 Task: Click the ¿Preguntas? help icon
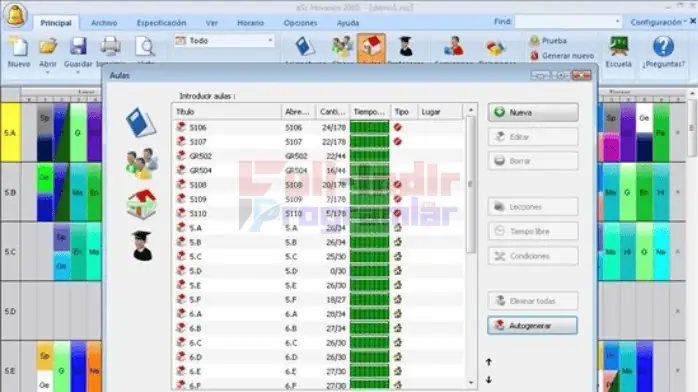(663, 46)
